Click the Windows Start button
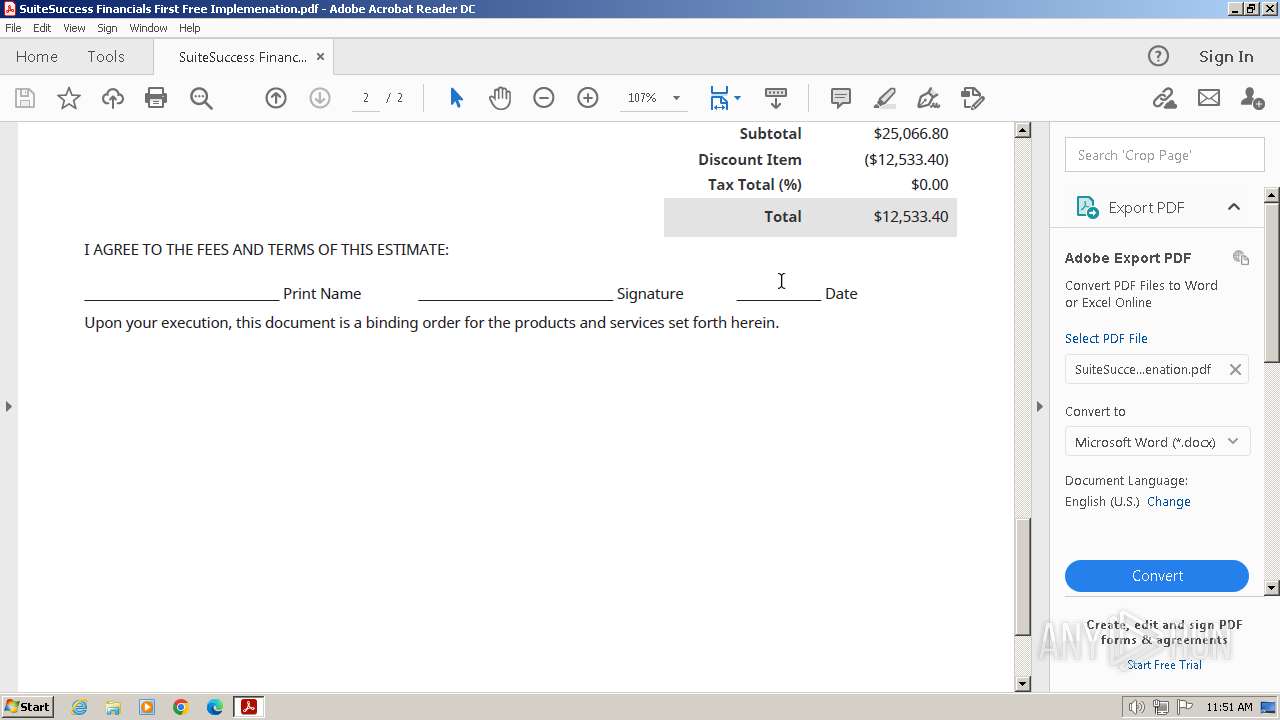Screen dimensions: 1280x720 point(28,707)
